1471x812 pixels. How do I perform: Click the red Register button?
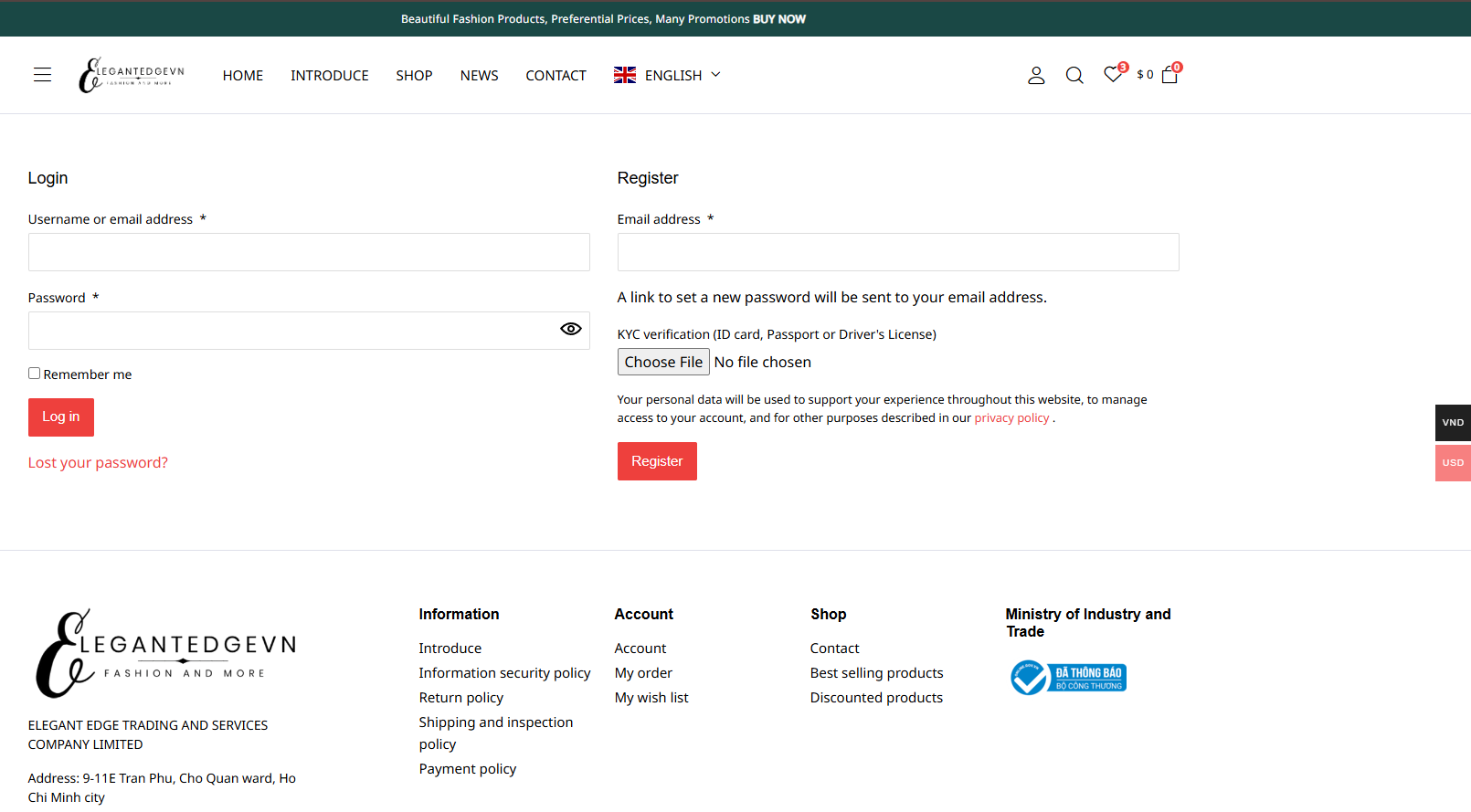[x=657, y=461]
